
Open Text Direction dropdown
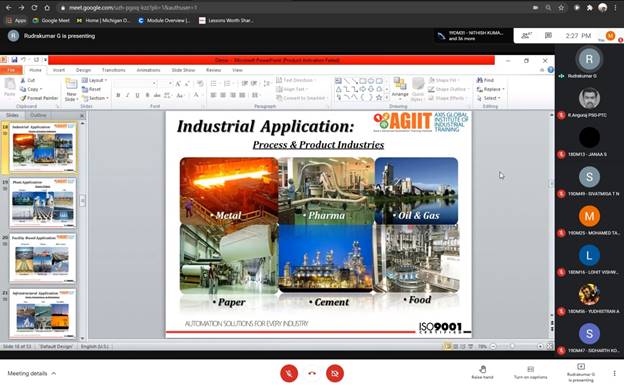[x=296, y=80]
